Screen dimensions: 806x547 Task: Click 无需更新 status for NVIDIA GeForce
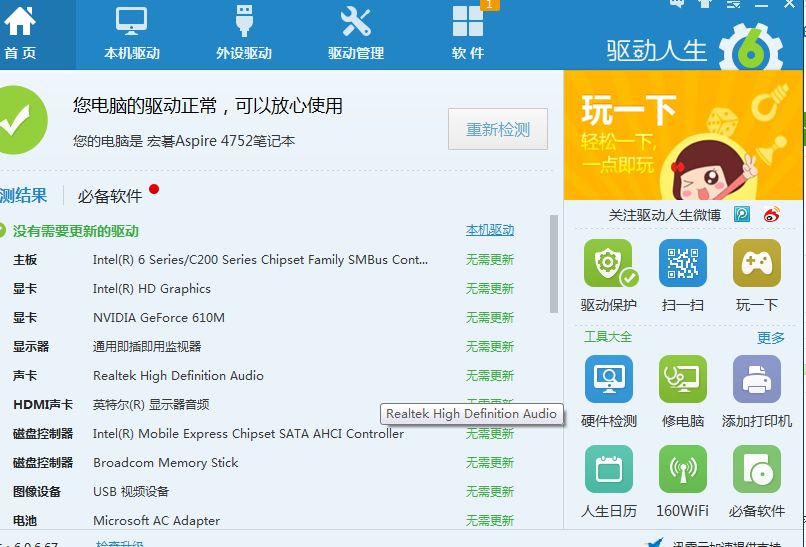pos(490,317)
